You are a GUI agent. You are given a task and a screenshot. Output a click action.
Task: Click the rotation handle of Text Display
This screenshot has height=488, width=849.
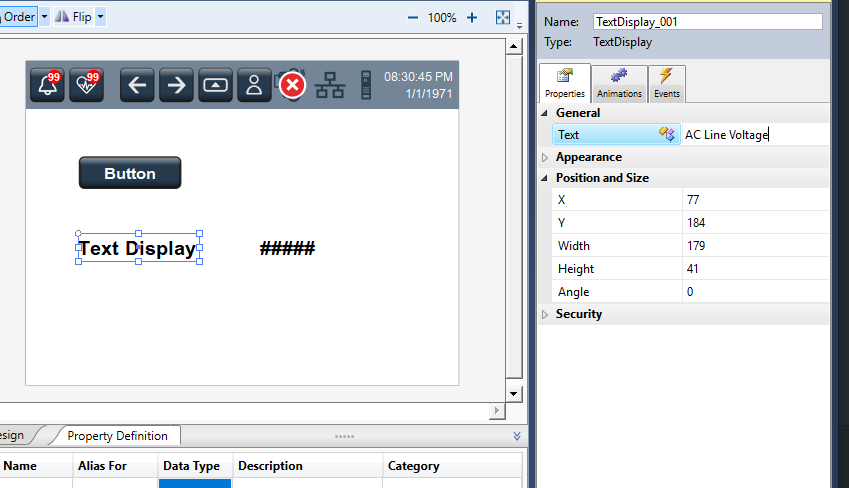pyautogui.click(x=79, y=233)
